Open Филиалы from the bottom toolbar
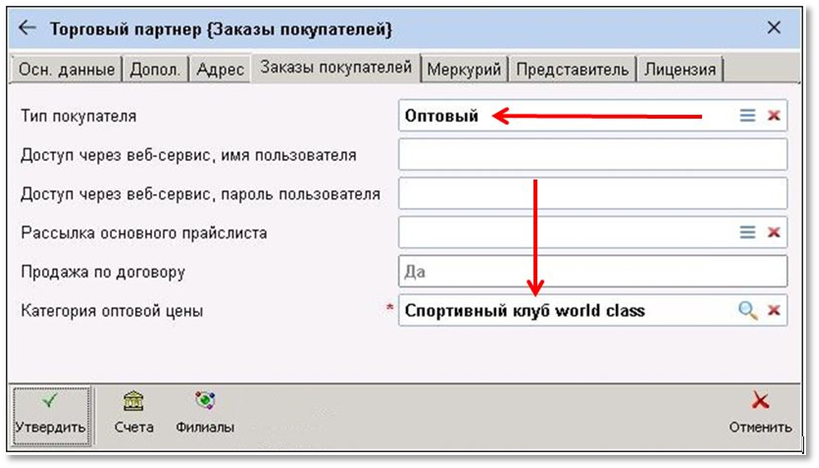The height and width of the screenshot is (468, 819). click(x=204, y=412)
